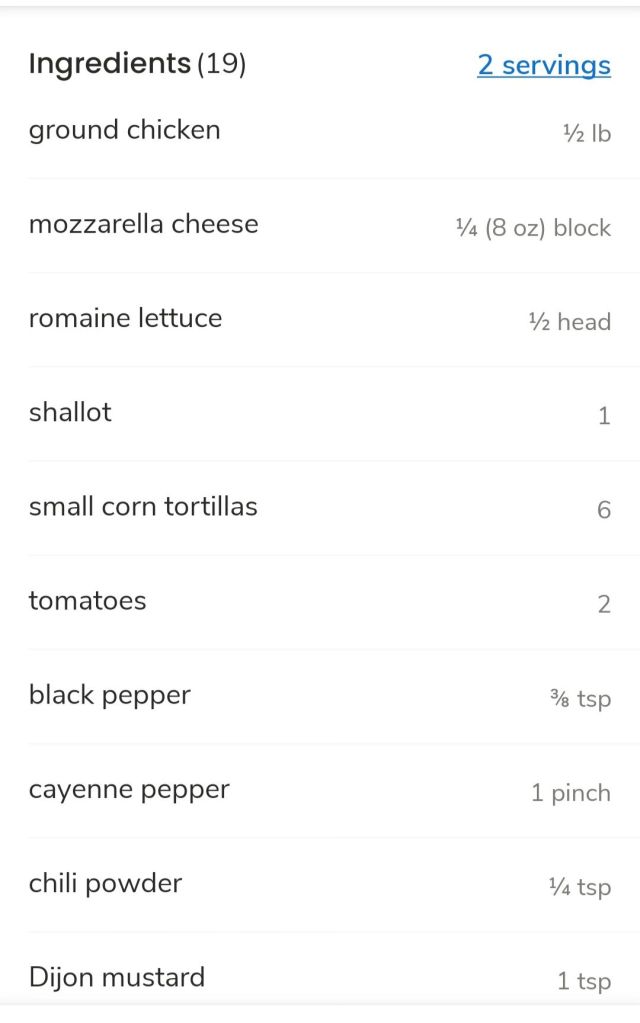Click the shallot ingredient
Viewport: 640px width, 1023px height.
[x=70, y=412]
